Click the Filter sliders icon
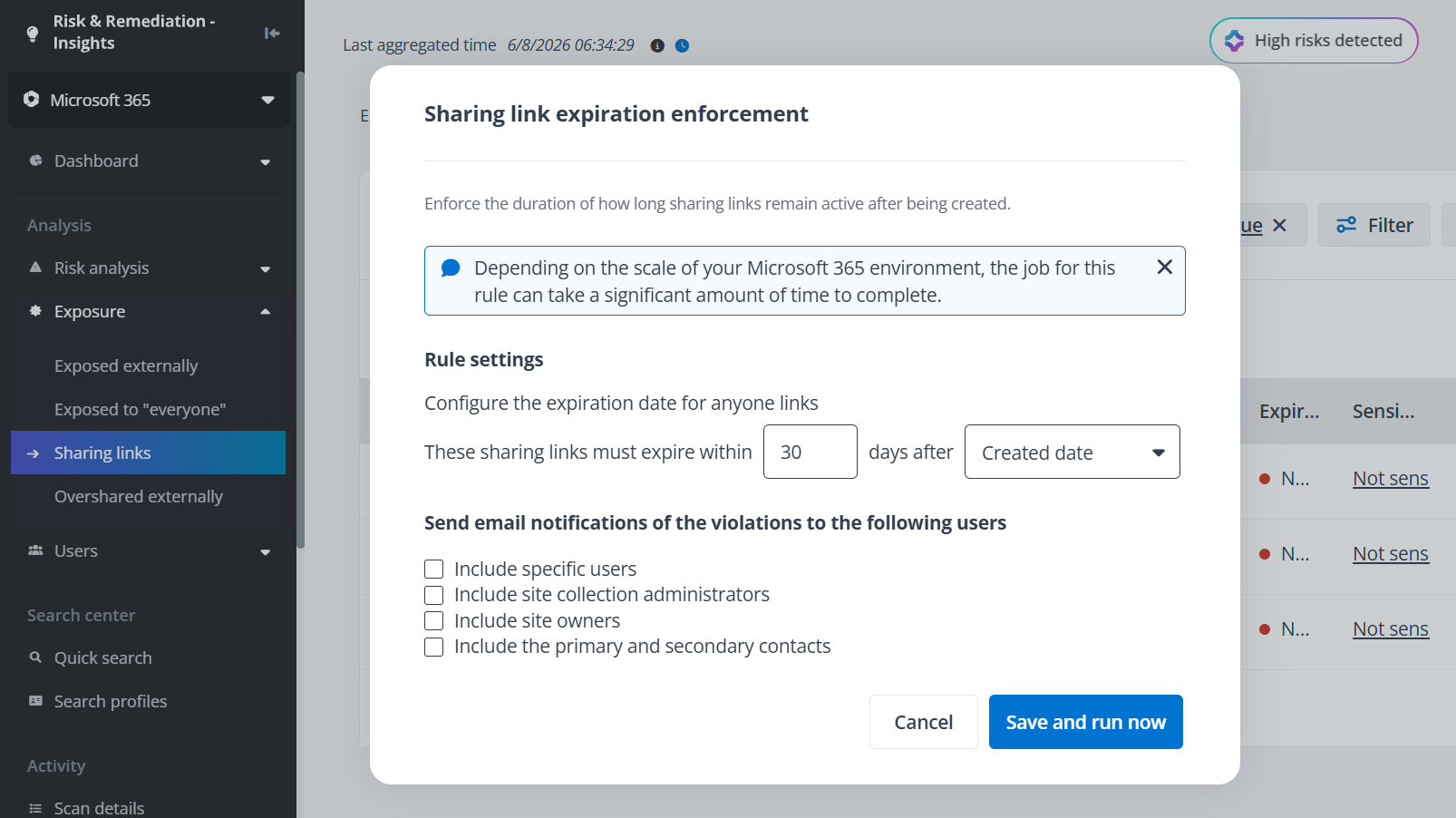The height and width of the screenshot is (818, 1456). (1346, 225)
